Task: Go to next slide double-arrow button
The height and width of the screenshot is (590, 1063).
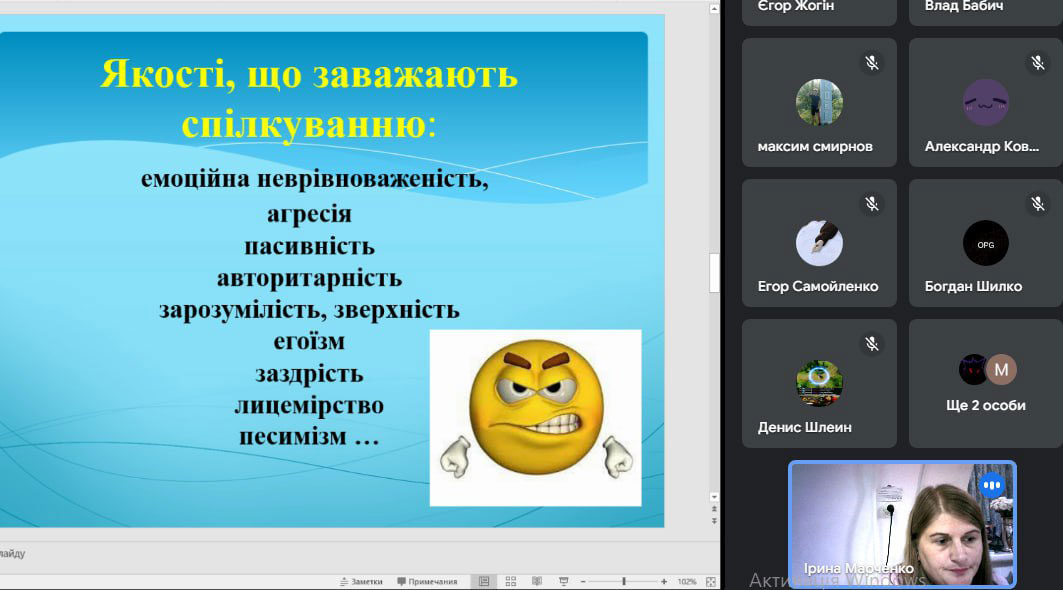Action: tap(714, 521)
